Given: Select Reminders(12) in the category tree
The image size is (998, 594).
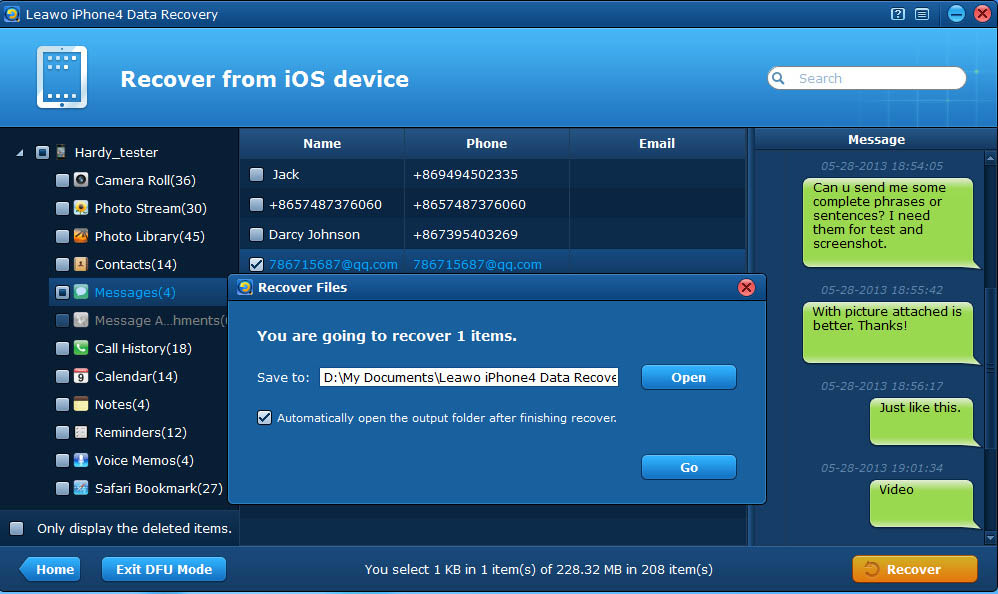Looking at the screenshot, I should pyautogui.click(x=141, y=432).
